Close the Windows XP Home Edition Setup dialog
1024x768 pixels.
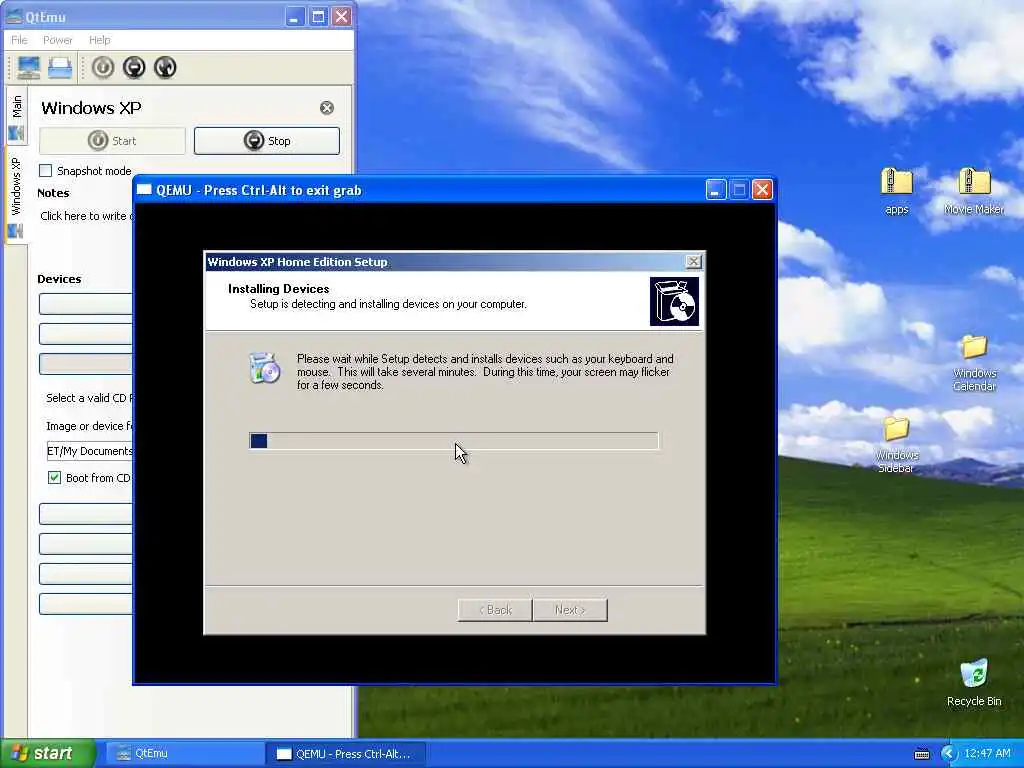coord(693,262)
